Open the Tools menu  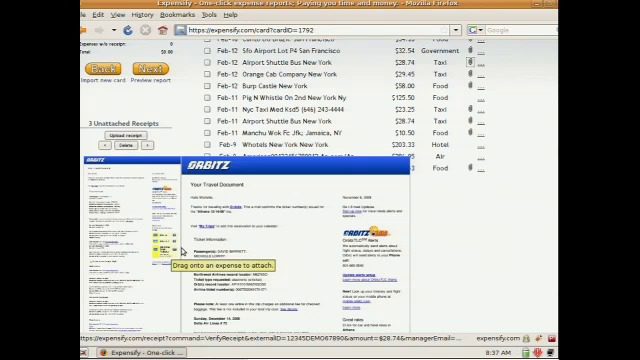(x=209, y=15)
